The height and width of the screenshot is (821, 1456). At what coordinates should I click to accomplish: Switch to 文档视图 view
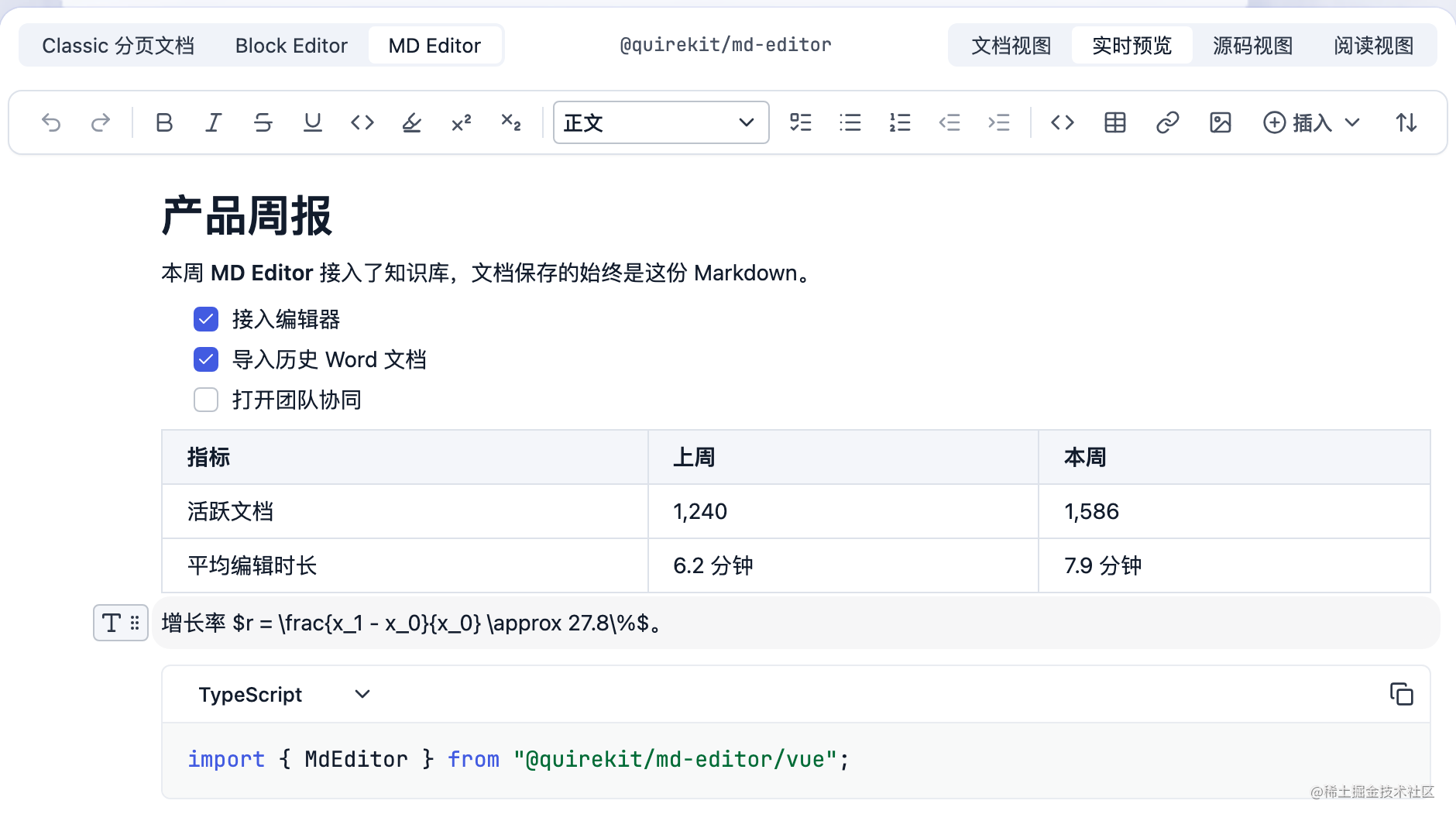point(1011,46)
